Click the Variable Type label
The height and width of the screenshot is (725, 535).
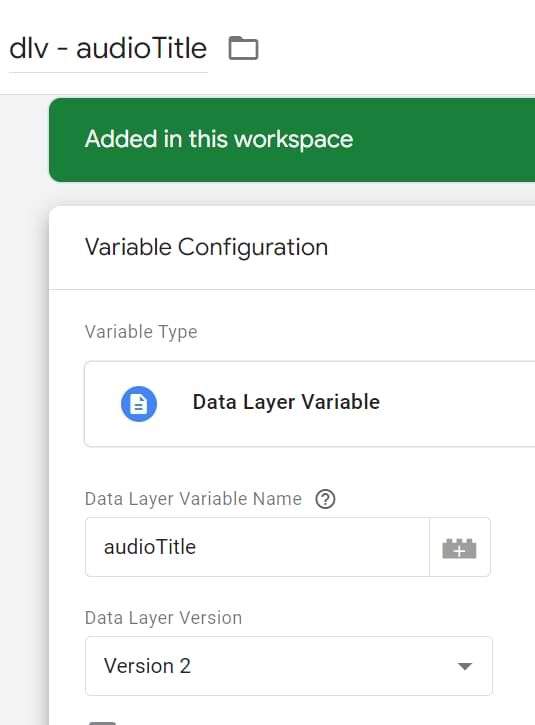point(141,332)
